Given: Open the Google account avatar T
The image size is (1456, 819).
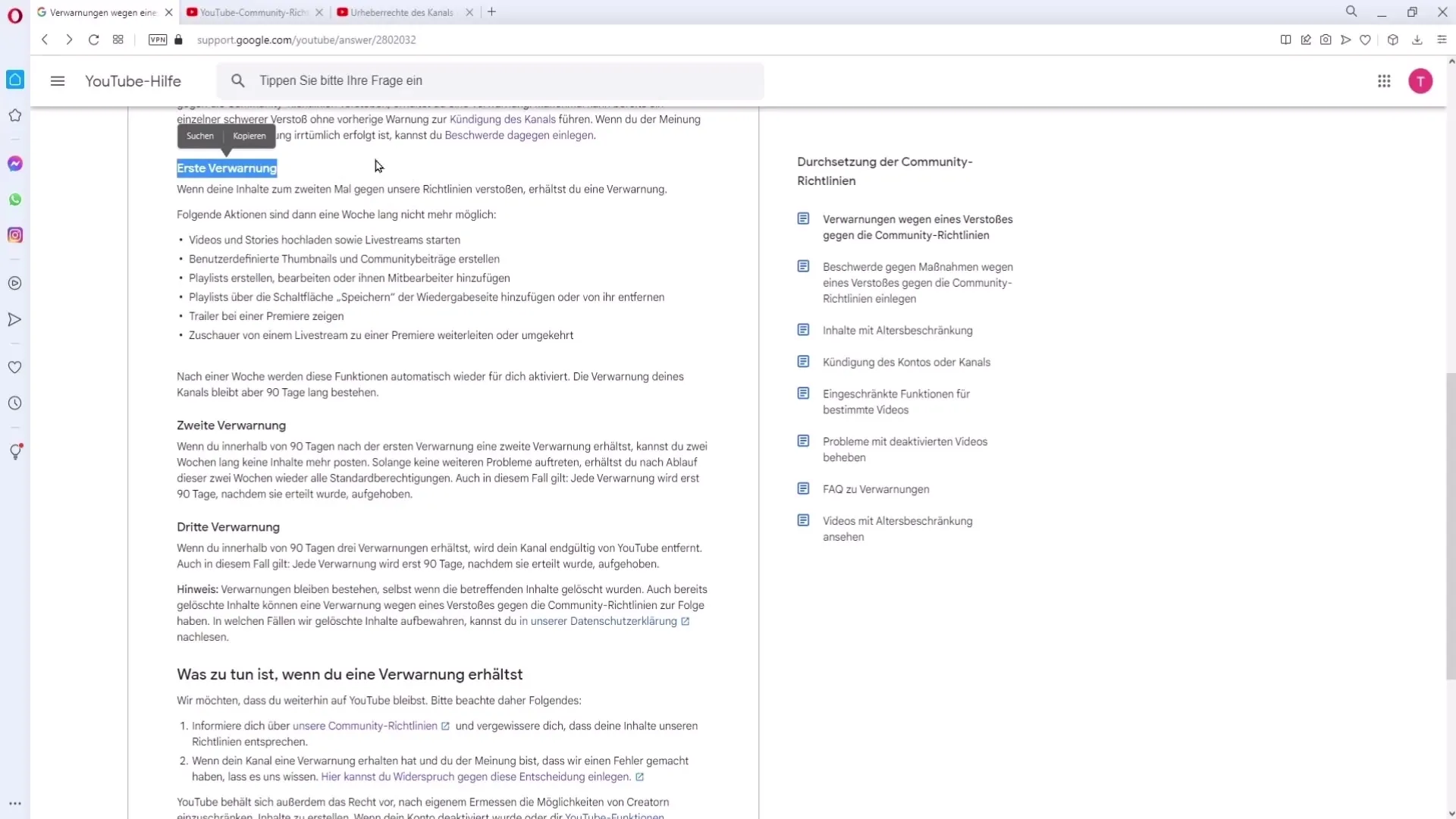Looking at the screenshot, I should tap(1420, 81).
